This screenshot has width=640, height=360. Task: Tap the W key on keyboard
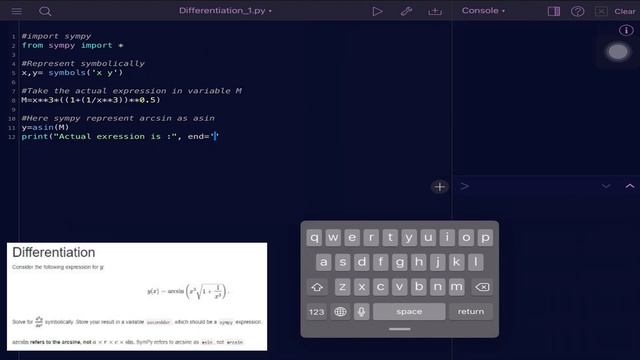[x=333, y=238]
